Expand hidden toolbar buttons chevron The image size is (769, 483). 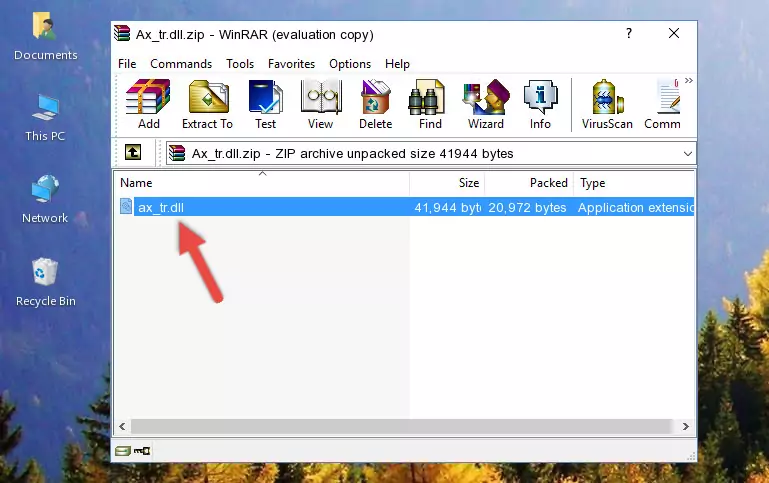689,80
